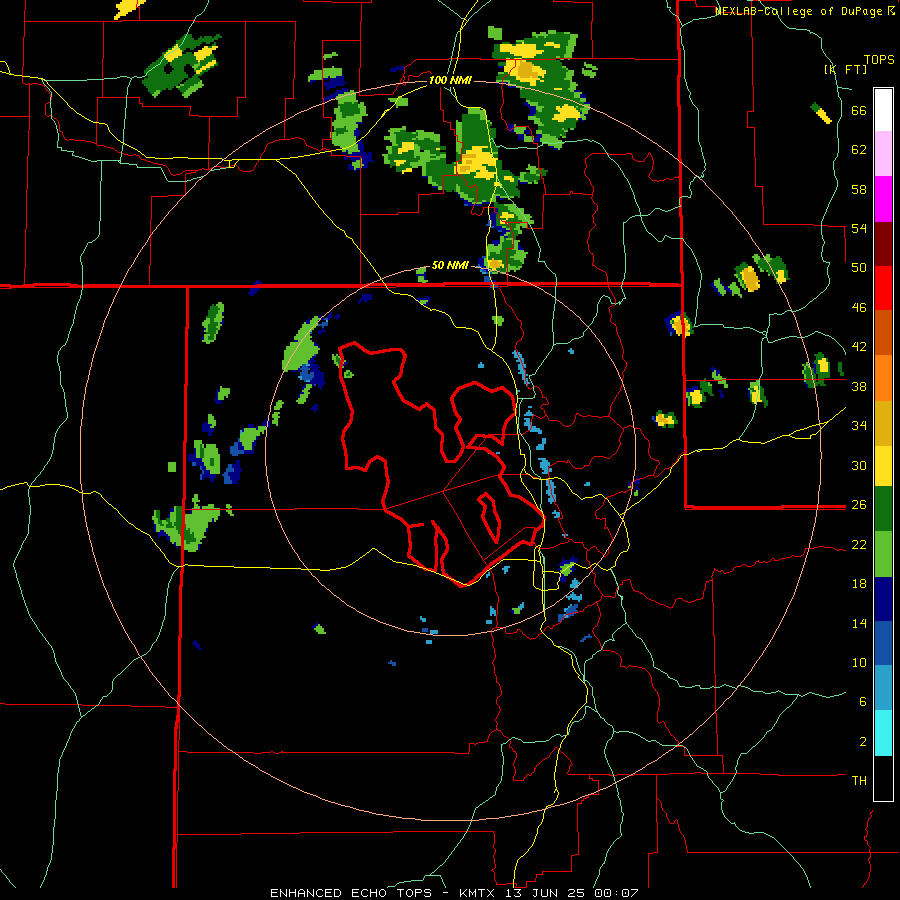Select the light green legend swatch
Image resolution: width=900 pixels, height=900 pixels.
(x=883, y=554)
